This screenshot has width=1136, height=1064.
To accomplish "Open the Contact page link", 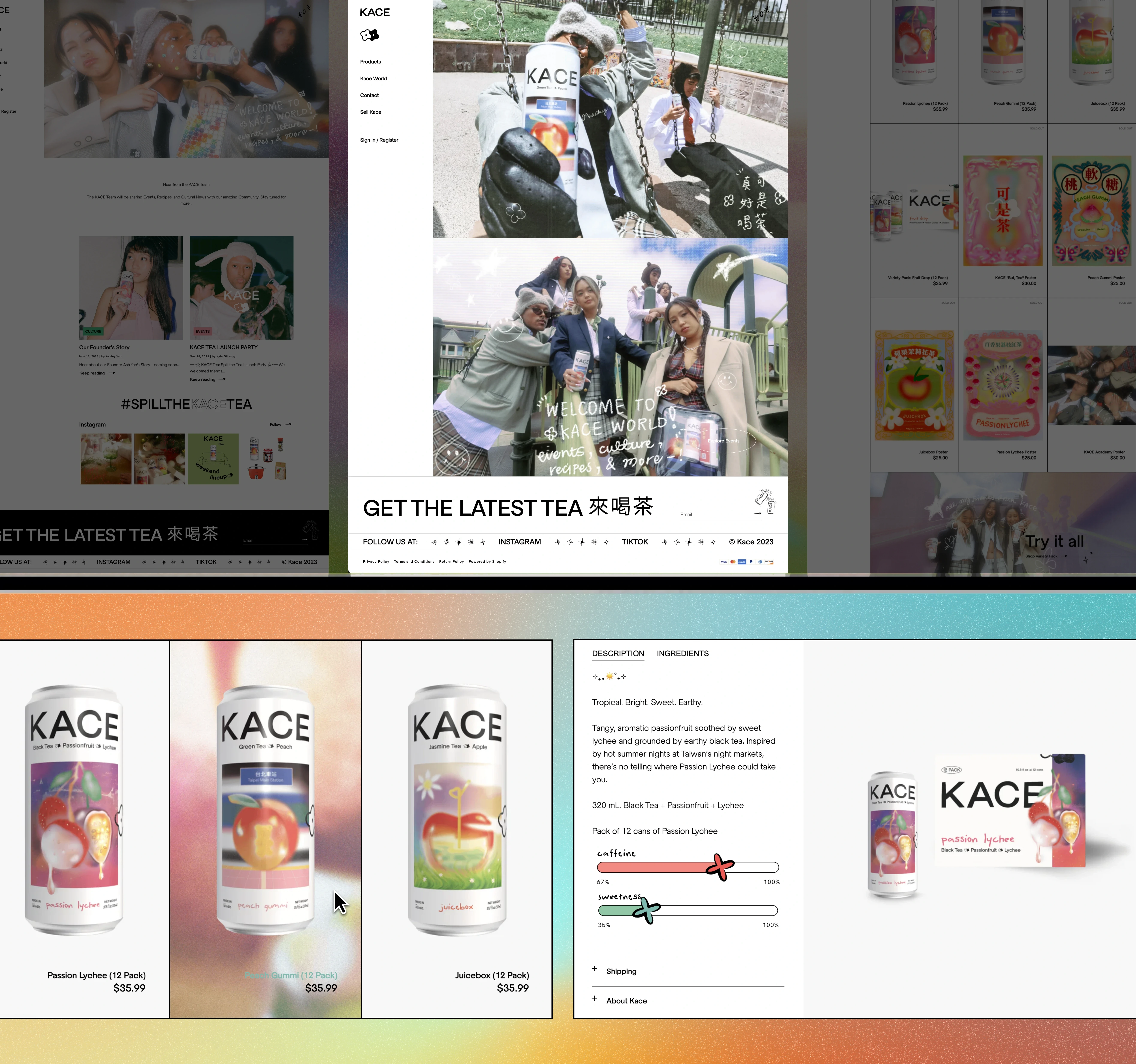I will pos(369,95).
